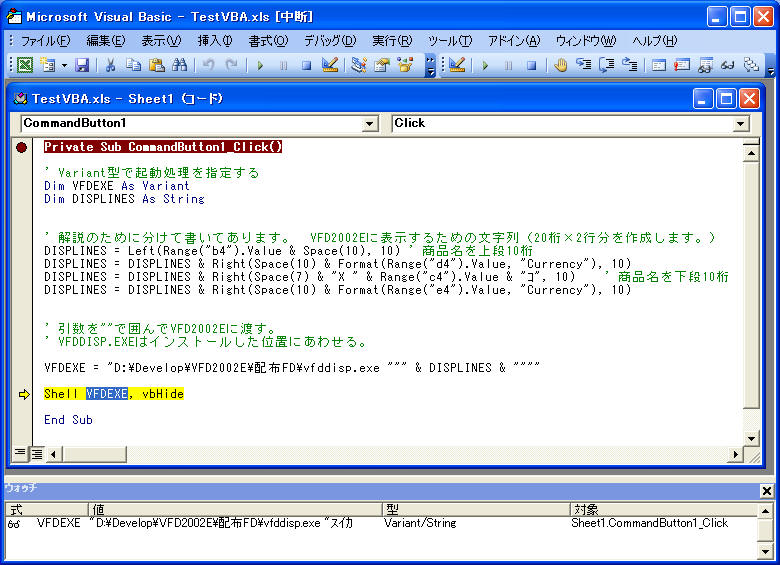780x565 pixels.
Task: Close the ウォッチ watch panel
Action: [767, 491]
